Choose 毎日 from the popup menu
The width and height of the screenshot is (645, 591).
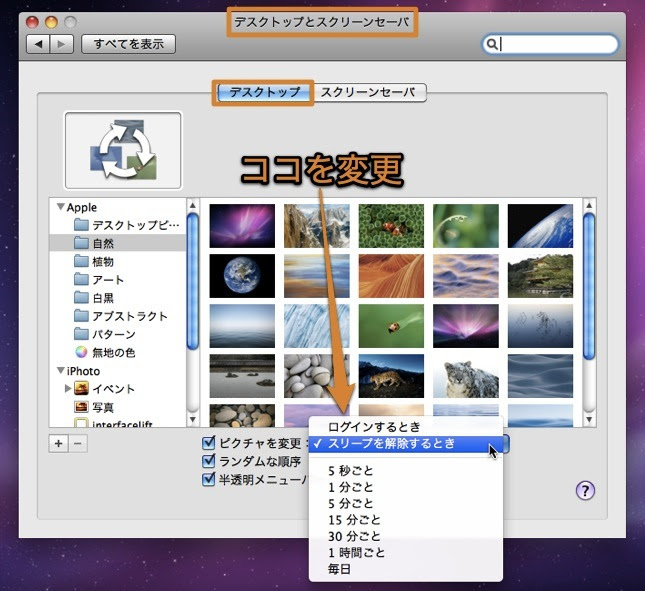pos(406,569)
